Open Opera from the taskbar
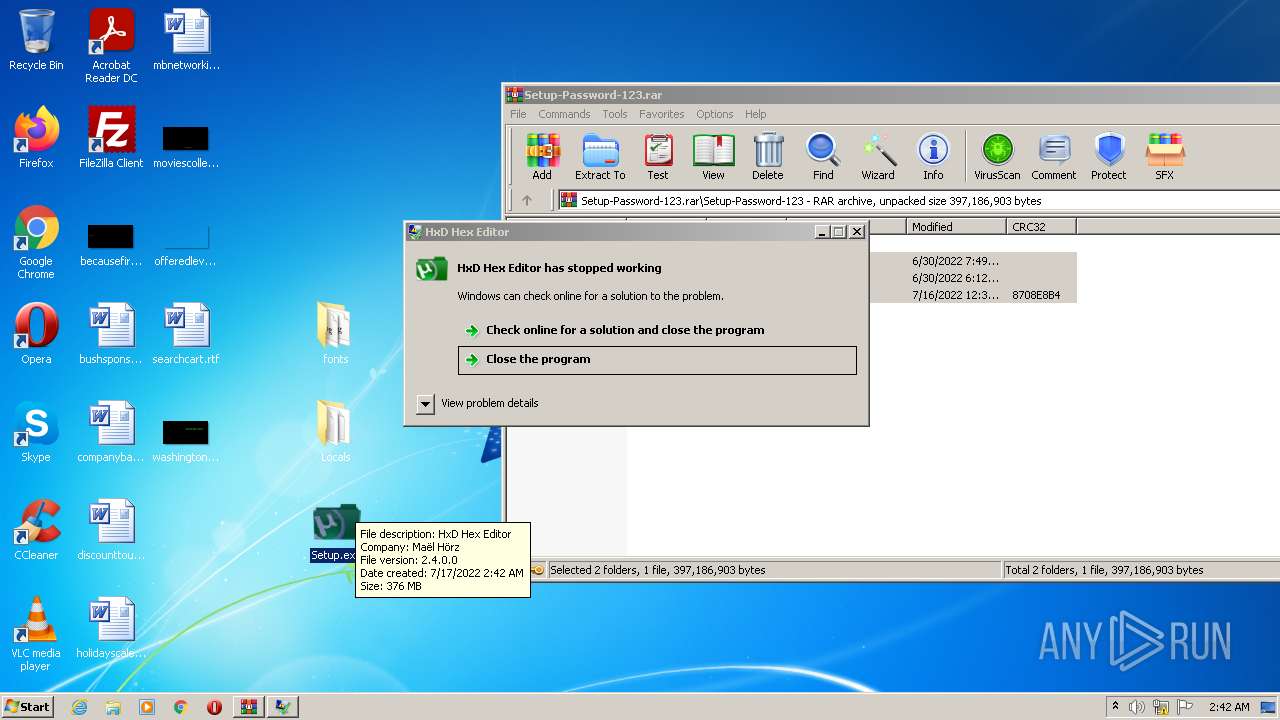The image size is (1280, 720). (214, 707)
